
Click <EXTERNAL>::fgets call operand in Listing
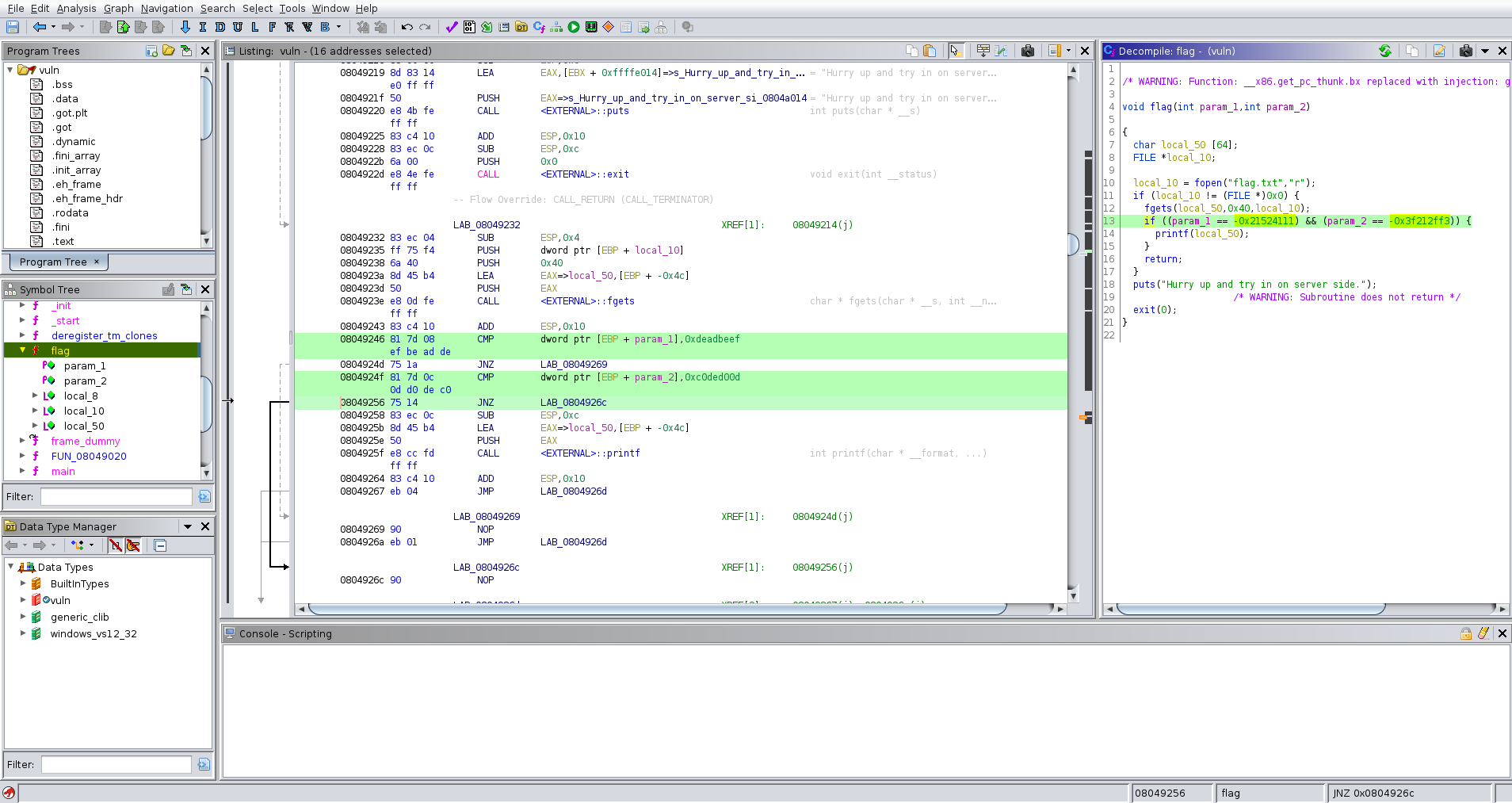[587, 301]
